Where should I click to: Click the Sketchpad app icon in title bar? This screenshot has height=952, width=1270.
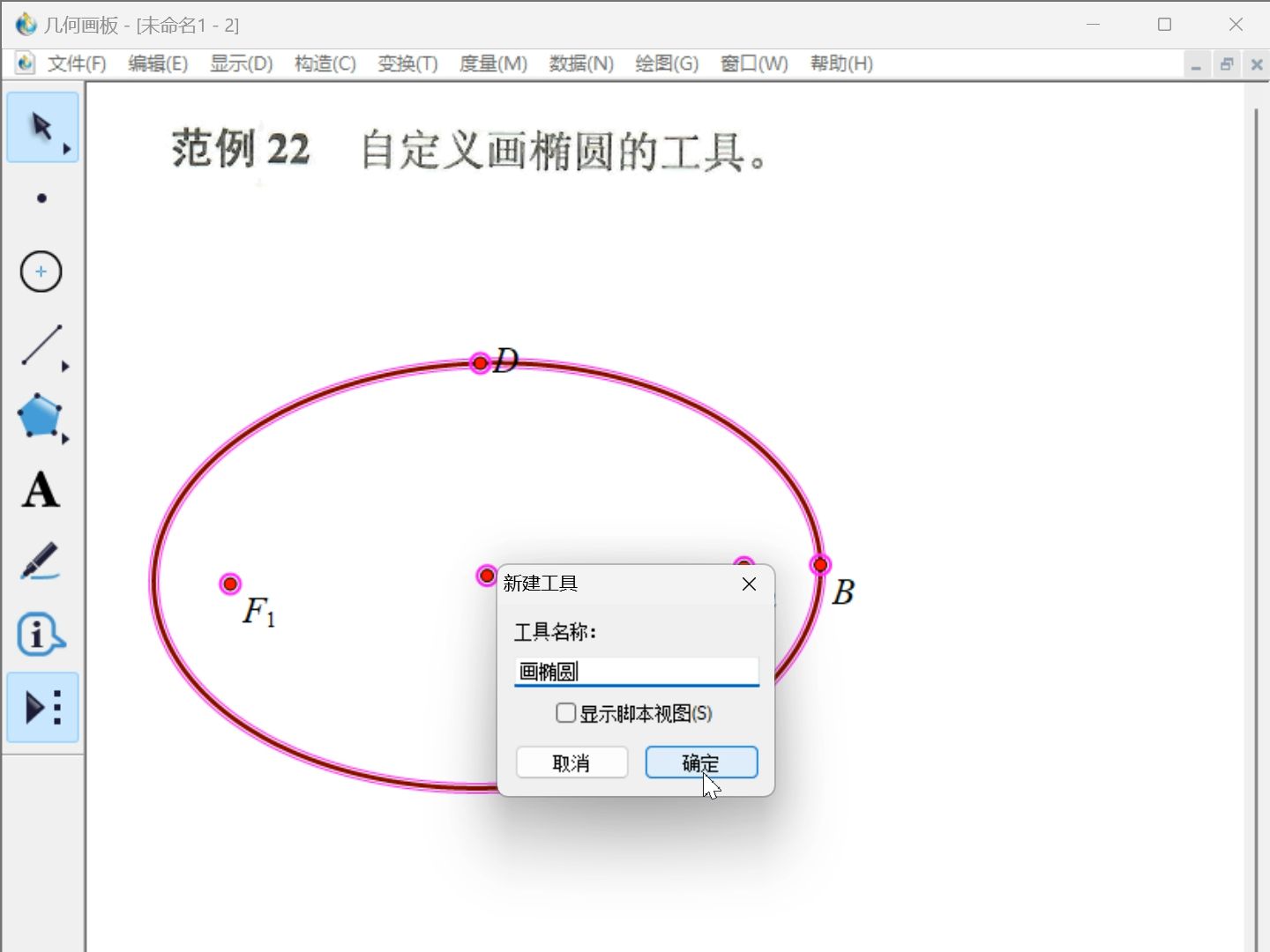click(26, 24)
